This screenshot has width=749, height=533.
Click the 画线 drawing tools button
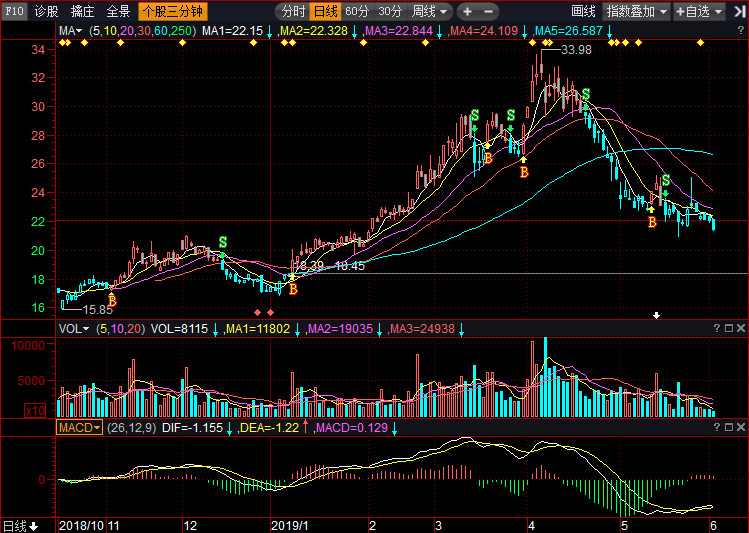click(583, 11)
